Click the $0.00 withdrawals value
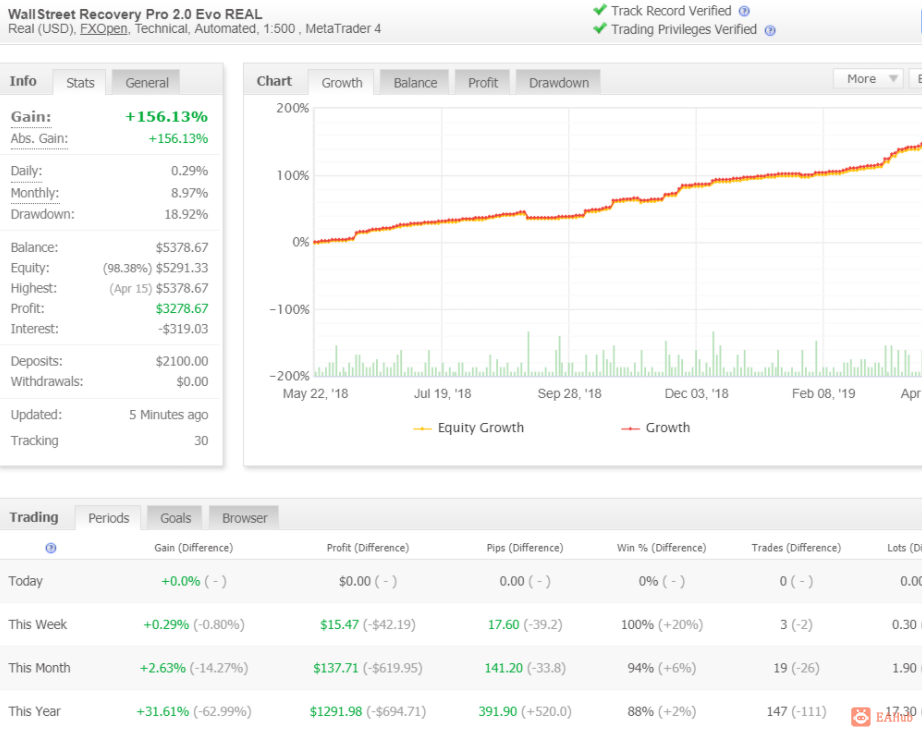Screen dimensions: 922x732 click(192, 382)
